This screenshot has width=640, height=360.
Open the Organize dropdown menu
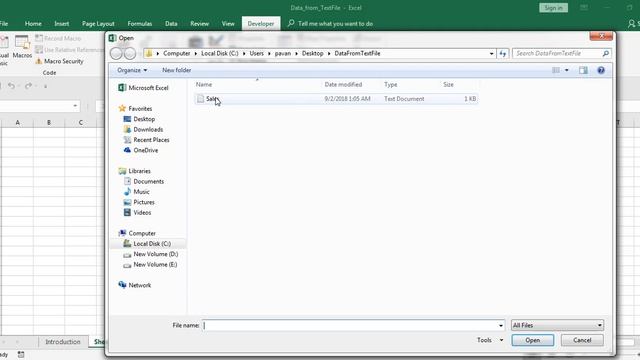132,70
